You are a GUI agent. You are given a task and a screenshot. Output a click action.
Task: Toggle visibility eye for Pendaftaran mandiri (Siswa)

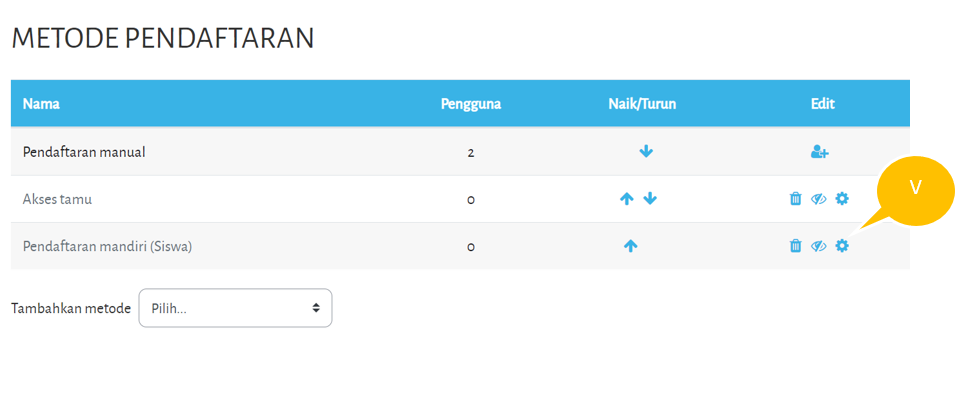[x=819, y=246]
